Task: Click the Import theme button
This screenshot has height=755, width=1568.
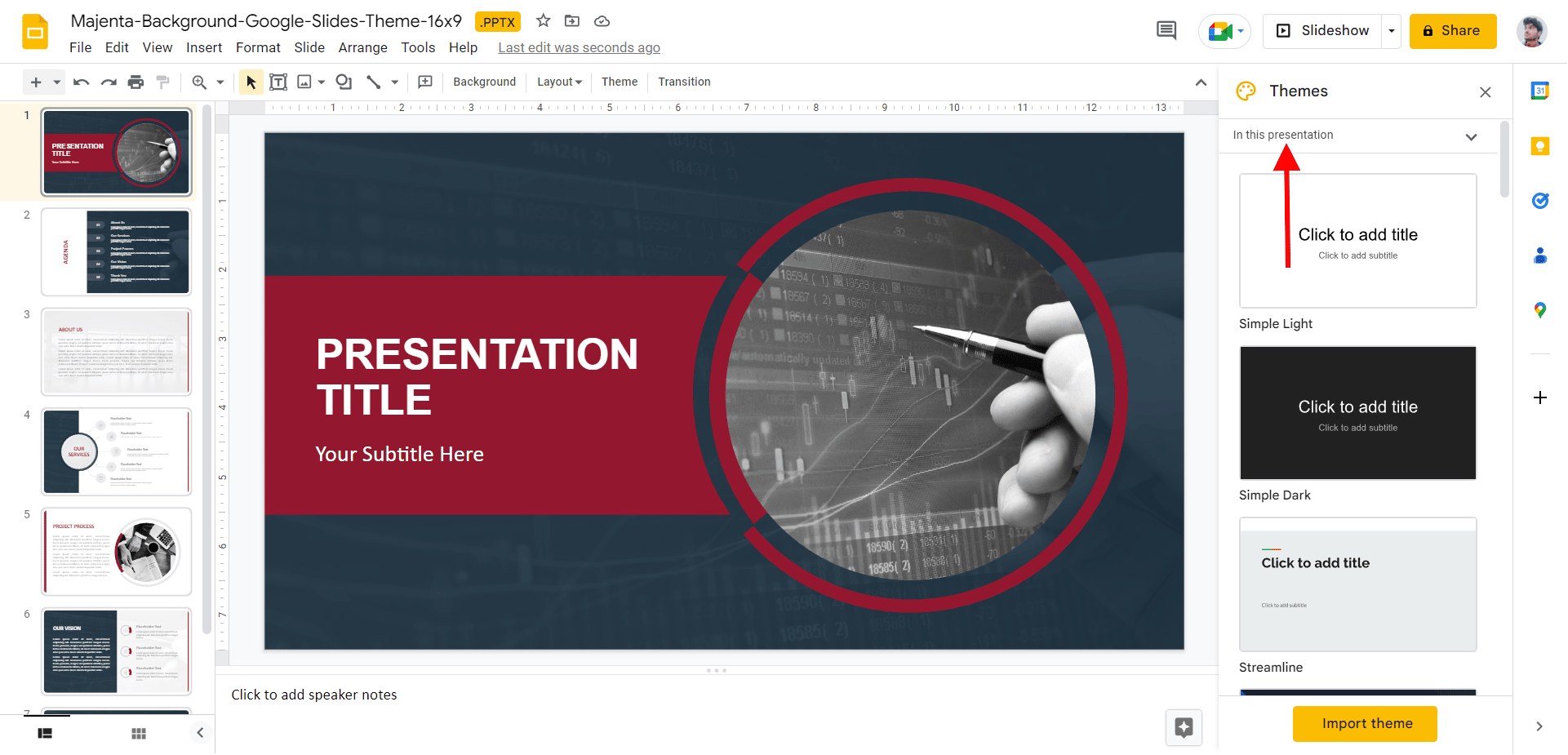Action: pyautogui.click(x=1366, y=724)
